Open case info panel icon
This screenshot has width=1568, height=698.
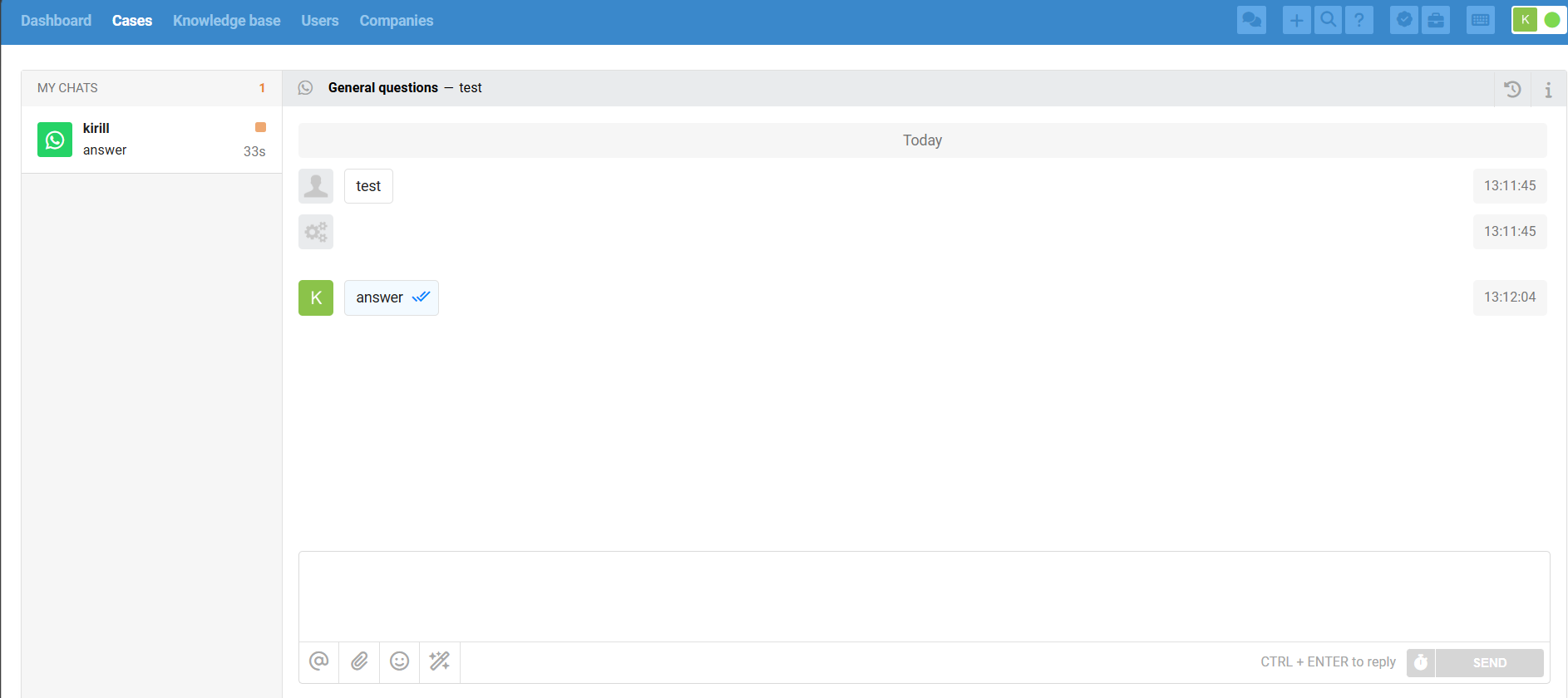click(x=1548, y=89)
